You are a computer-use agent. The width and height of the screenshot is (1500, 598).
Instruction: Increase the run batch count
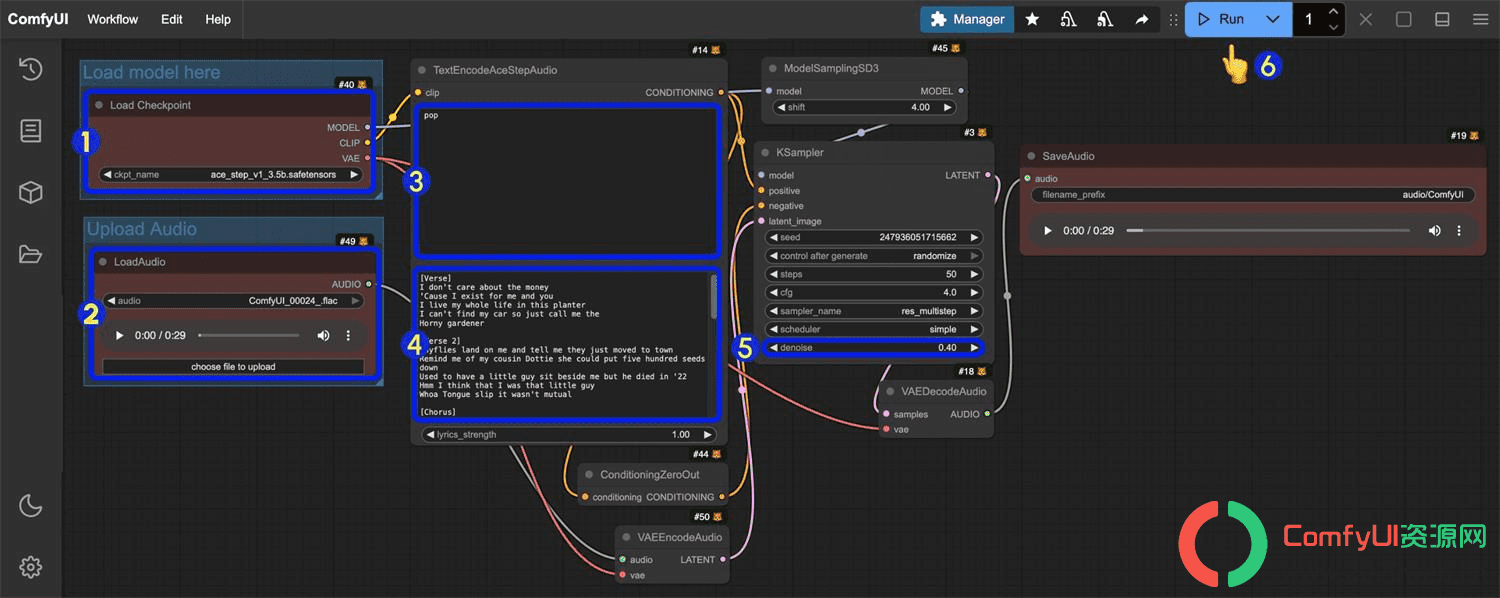tap(1334, 11)
